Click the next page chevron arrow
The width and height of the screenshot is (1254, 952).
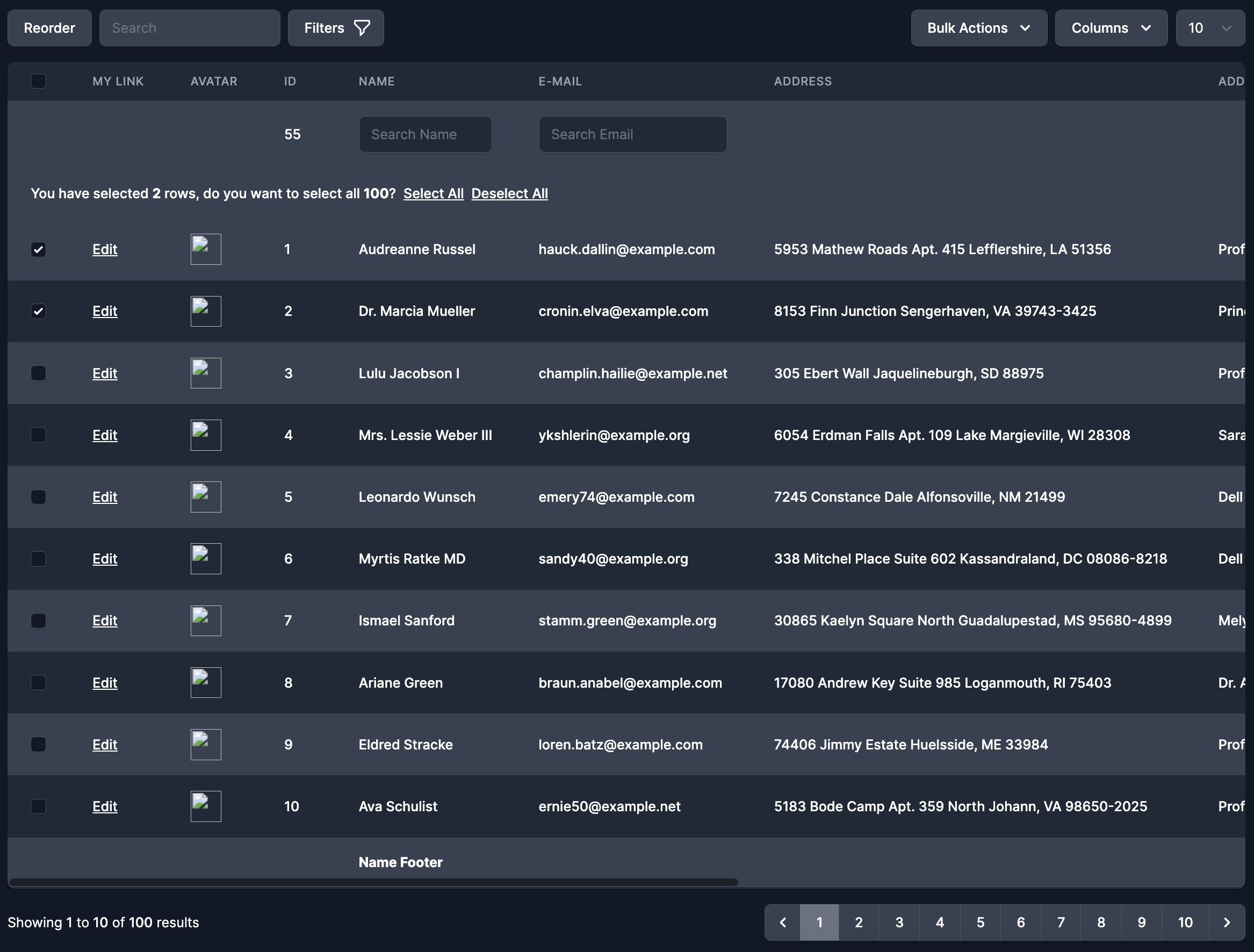pos(1227,922)
